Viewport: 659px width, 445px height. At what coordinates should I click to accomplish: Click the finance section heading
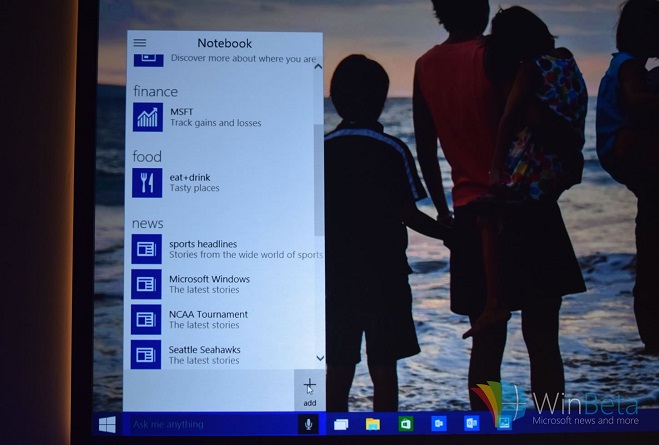pyautogui.click(x=156, y=91)
